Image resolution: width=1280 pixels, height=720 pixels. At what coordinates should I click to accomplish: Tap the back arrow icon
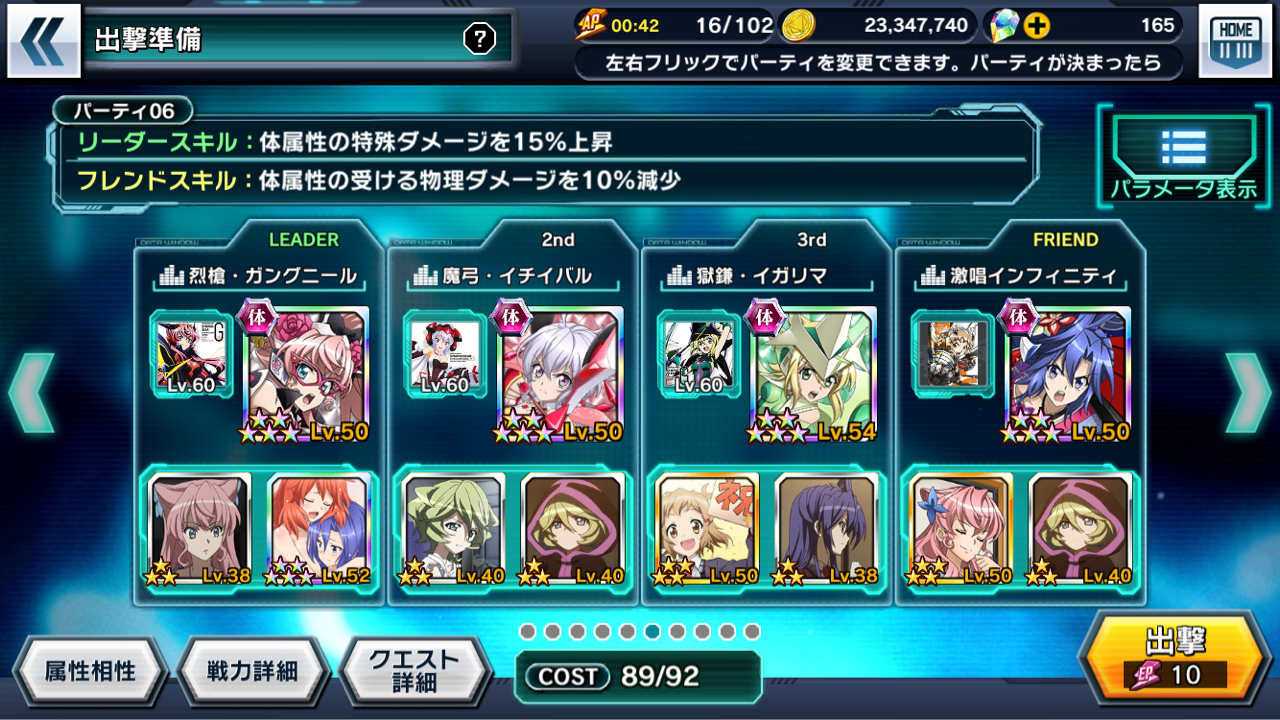pos(43,41)
